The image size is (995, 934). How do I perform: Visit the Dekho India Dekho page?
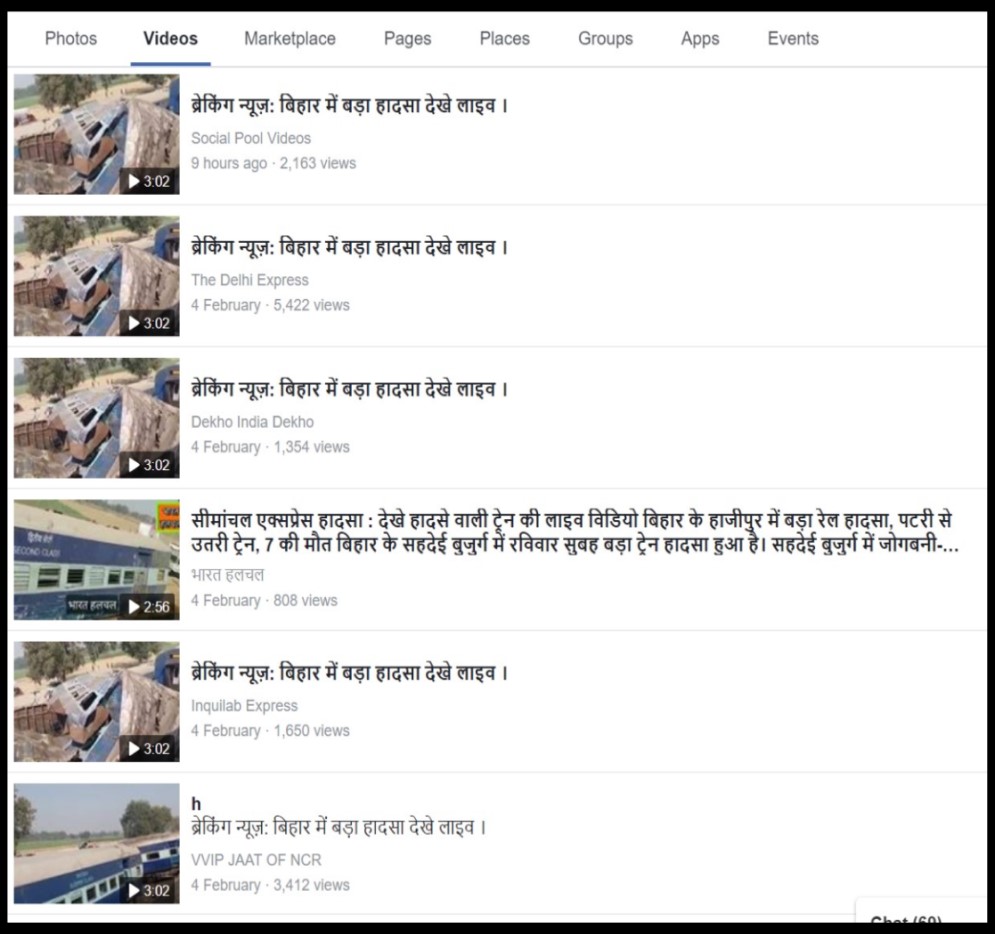252,422
